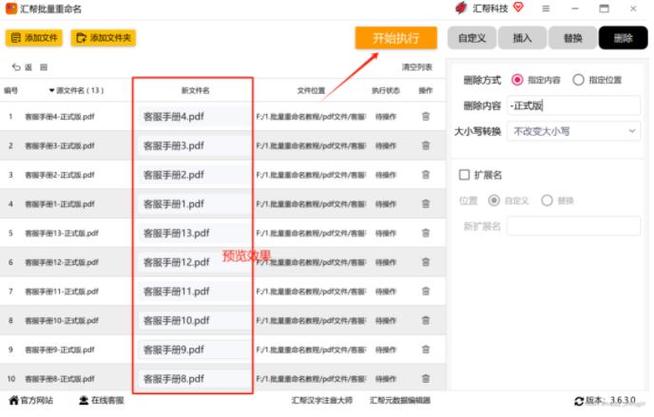
Task: Click new name cell 客服手册8.pdf
Action: [x=193, y=379]
